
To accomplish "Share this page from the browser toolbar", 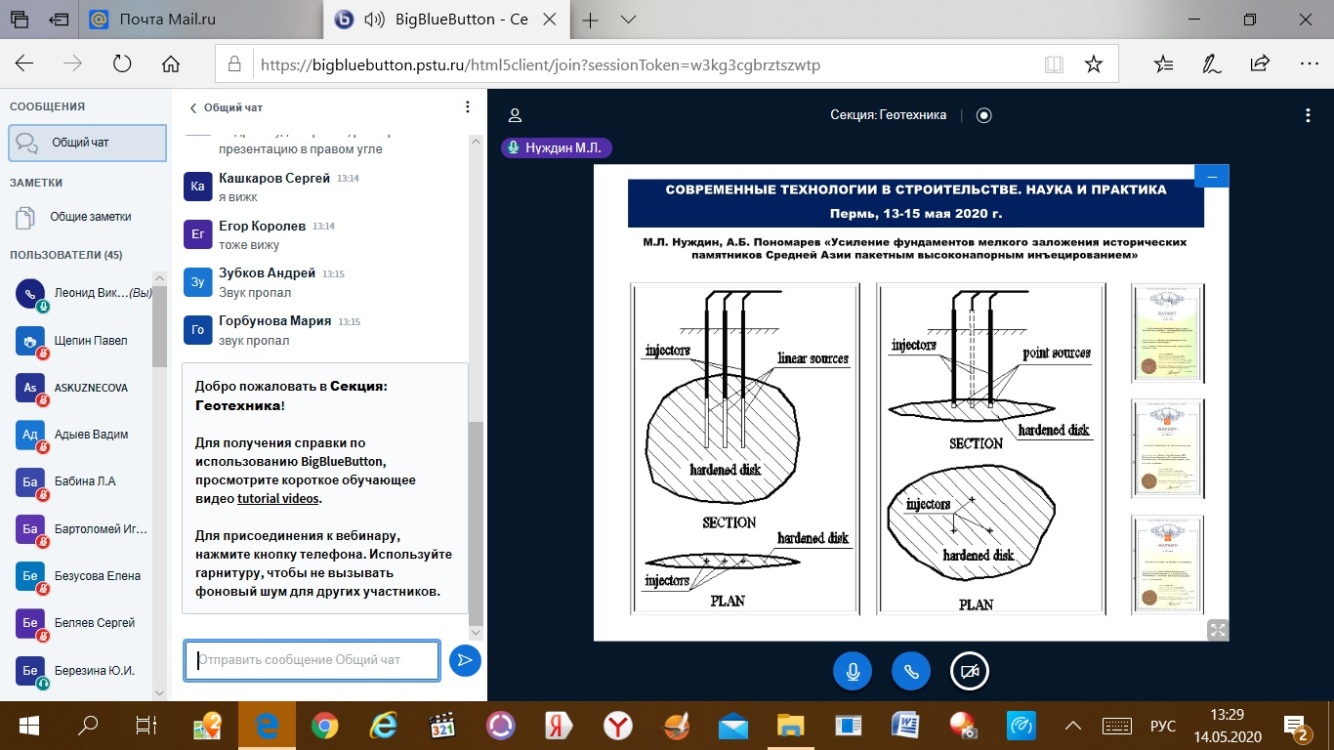I will pyautogui.click(x=1260, y=64).
